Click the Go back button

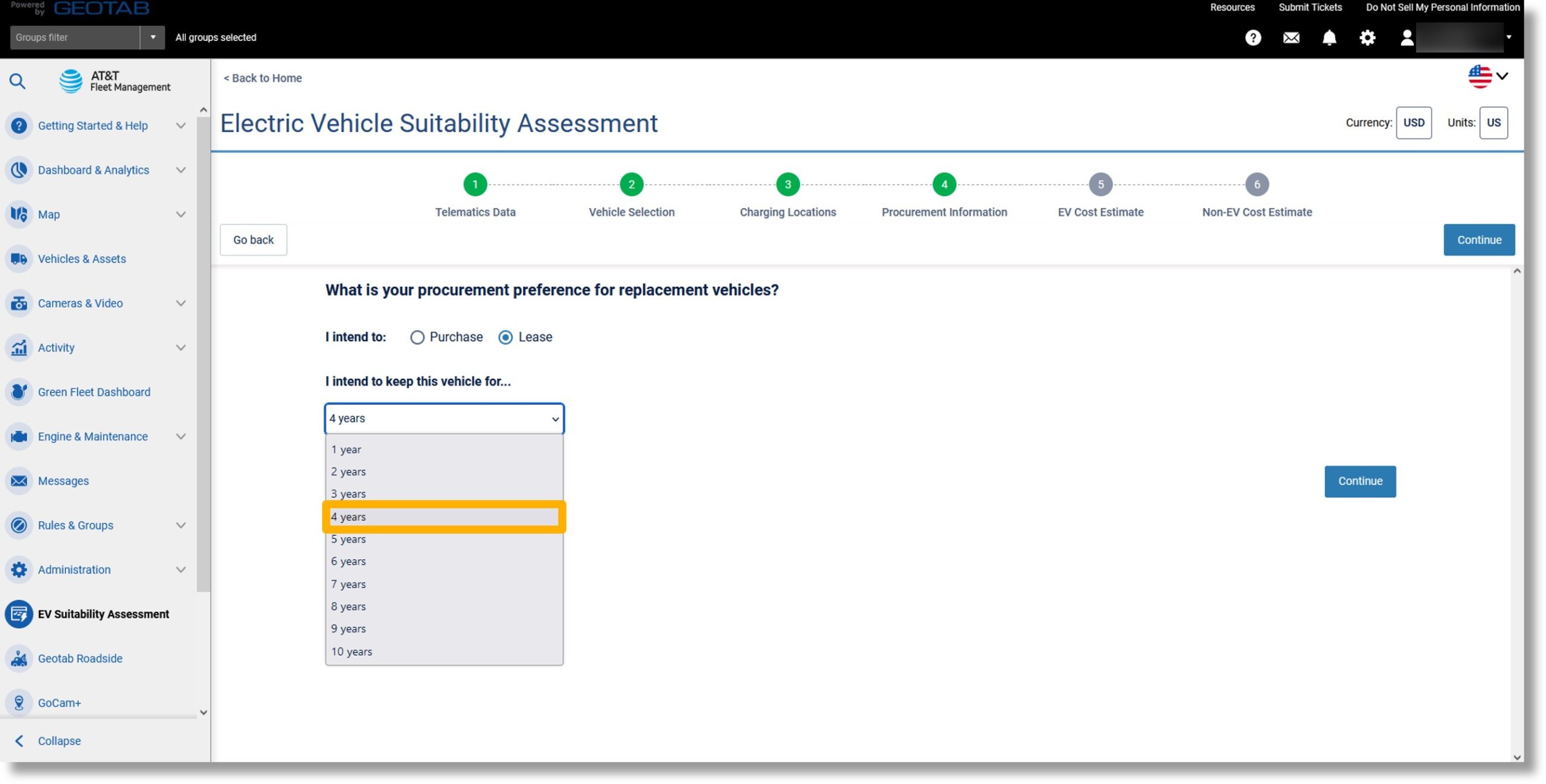click(x=253, y=239)
